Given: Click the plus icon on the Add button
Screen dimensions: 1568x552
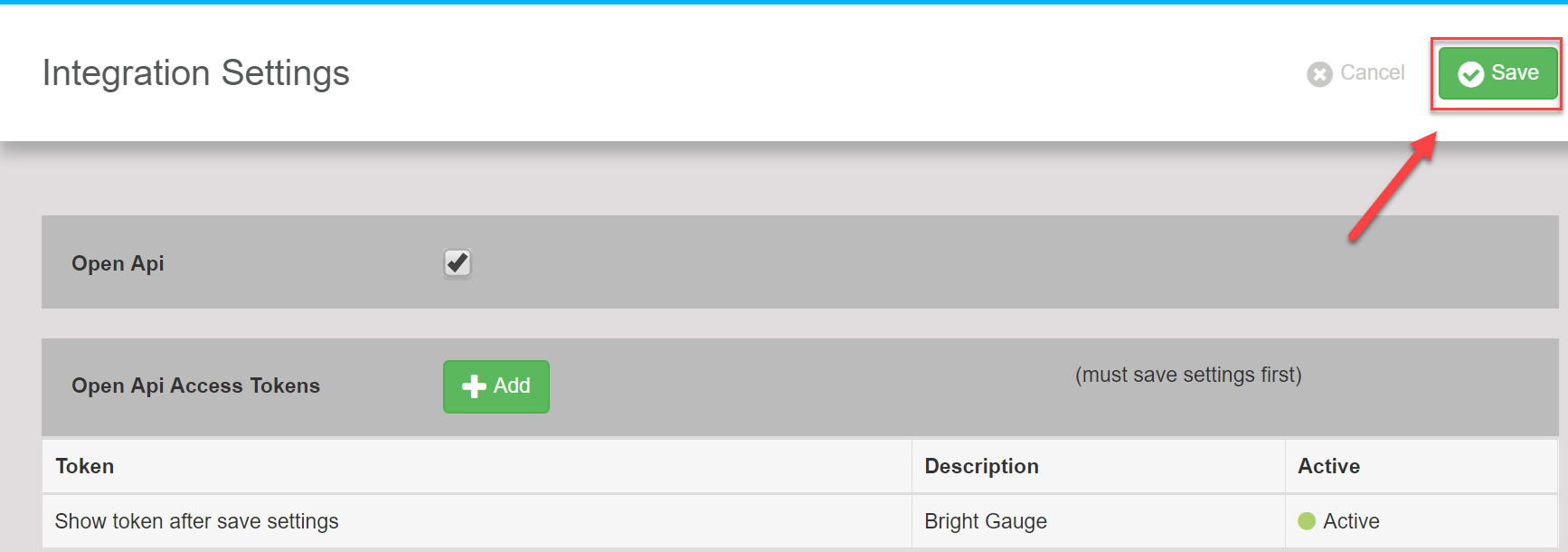Looking at the screenshot, I should pos(474,386).
